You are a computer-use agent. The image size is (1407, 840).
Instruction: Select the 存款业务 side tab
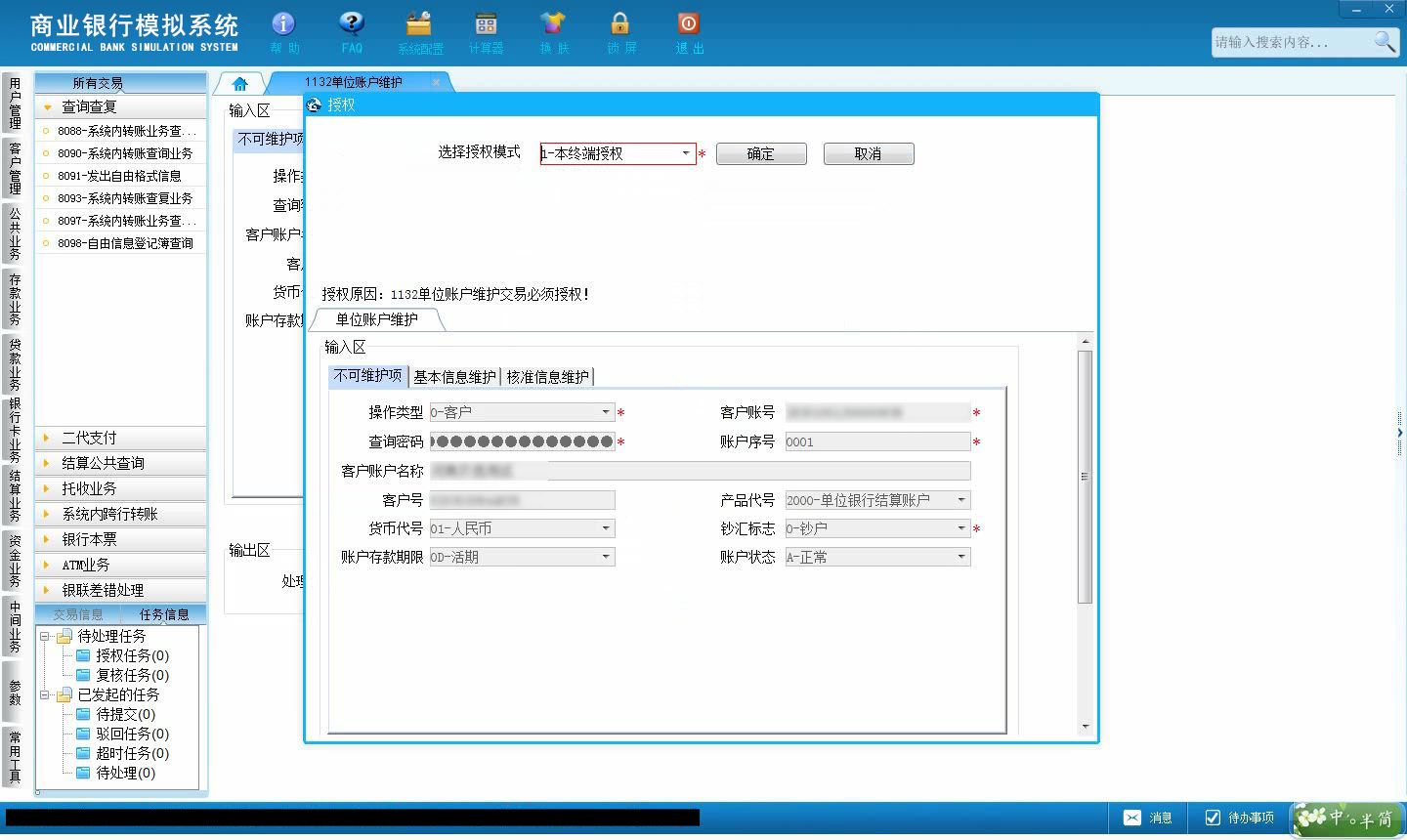[x=14, y=299]
